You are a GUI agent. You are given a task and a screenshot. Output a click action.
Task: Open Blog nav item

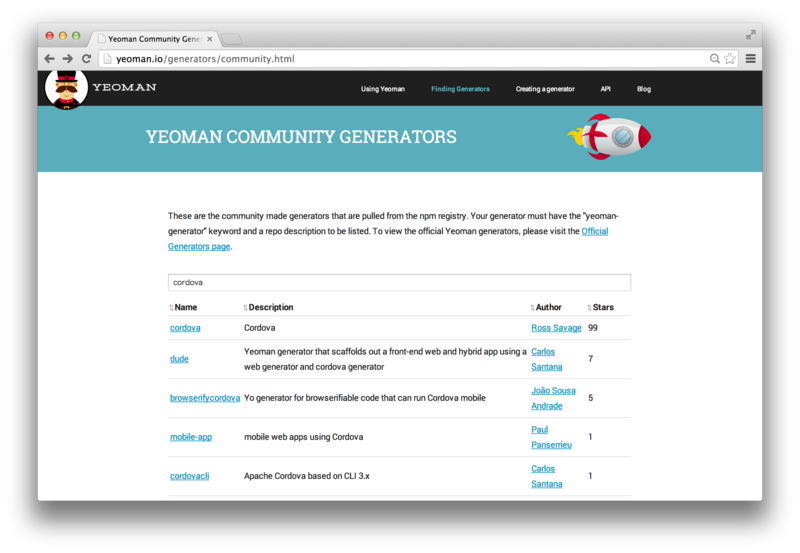pos(644,89)
